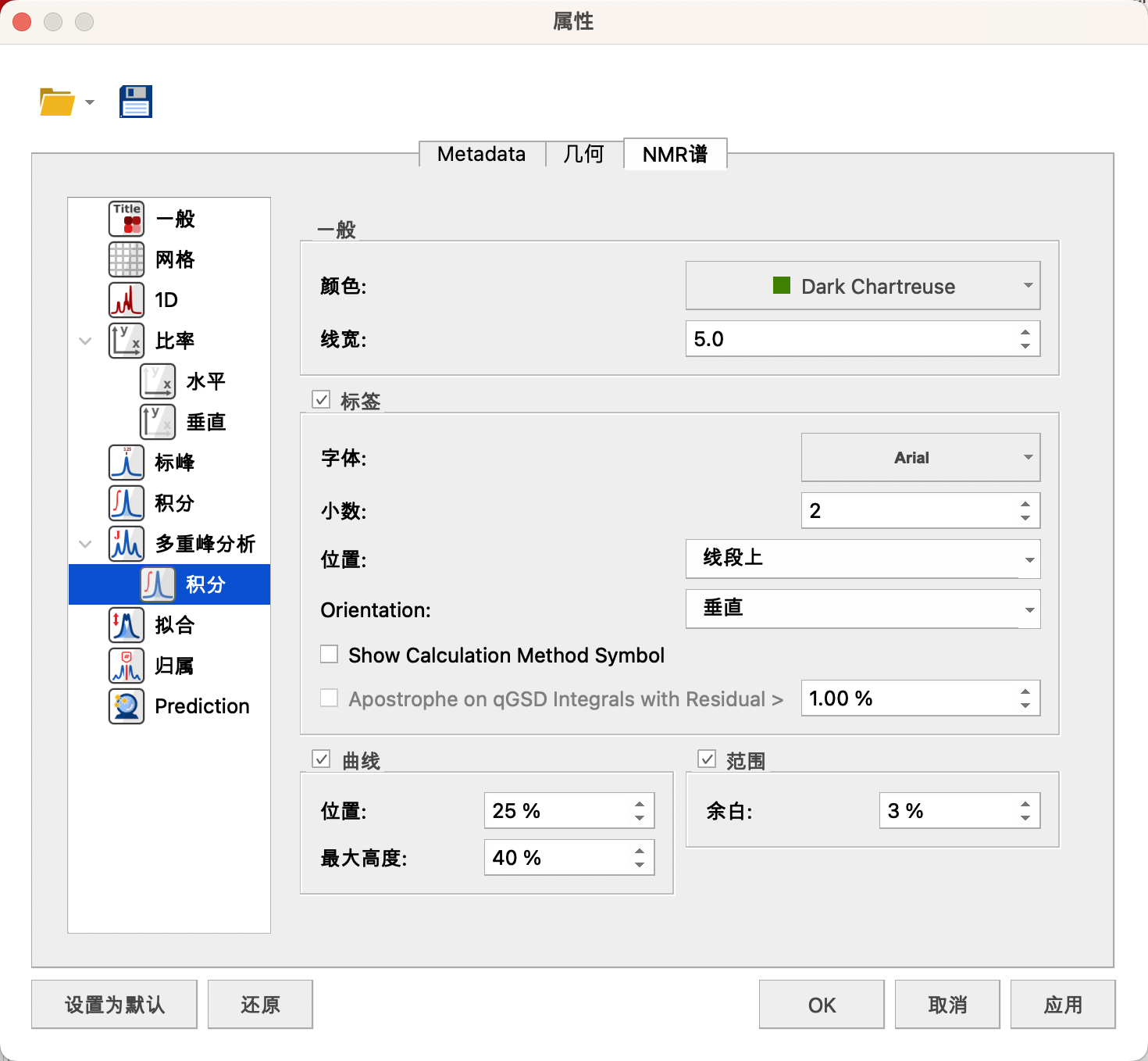Switch to the NMR谱 tab
Viewport: 1148px width, 1061px height.
(676, 154)
